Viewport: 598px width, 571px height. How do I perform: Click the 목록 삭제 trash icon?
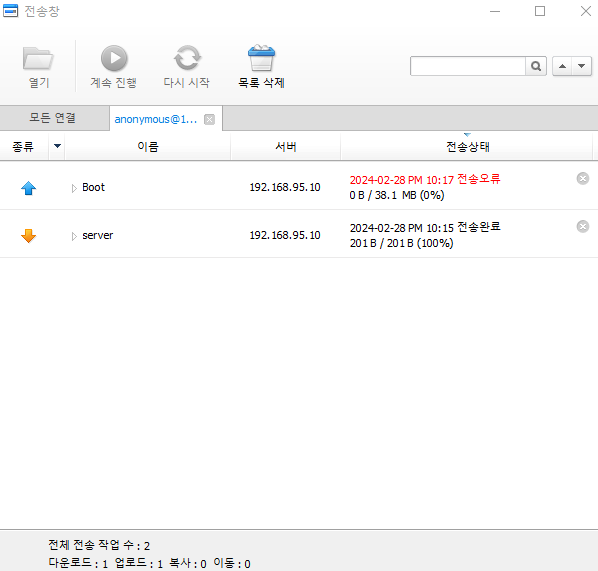click(x=261, y=58)
